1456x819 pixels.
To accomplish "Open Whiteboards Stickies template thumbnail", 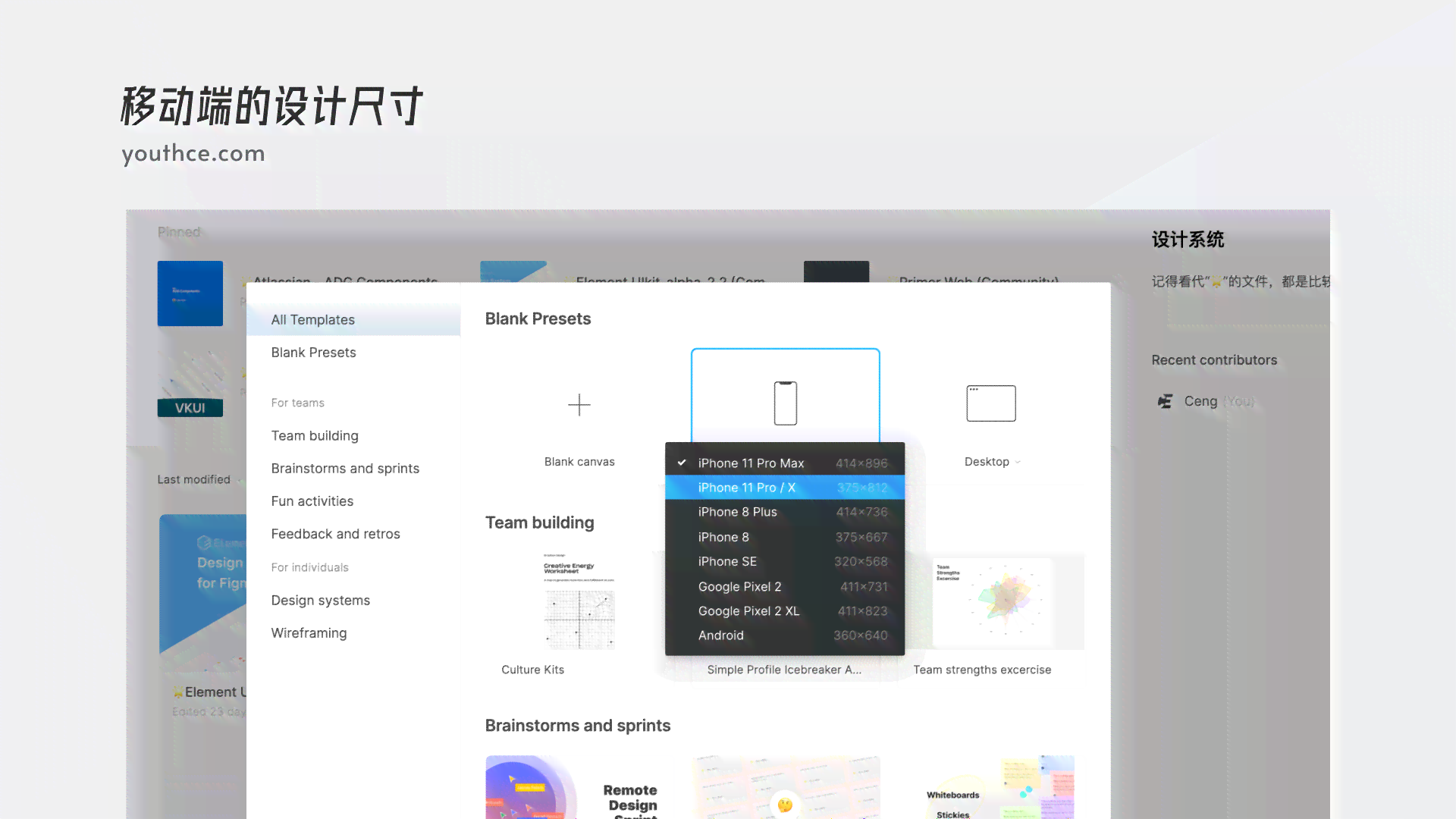I will [x=992, y=787].
